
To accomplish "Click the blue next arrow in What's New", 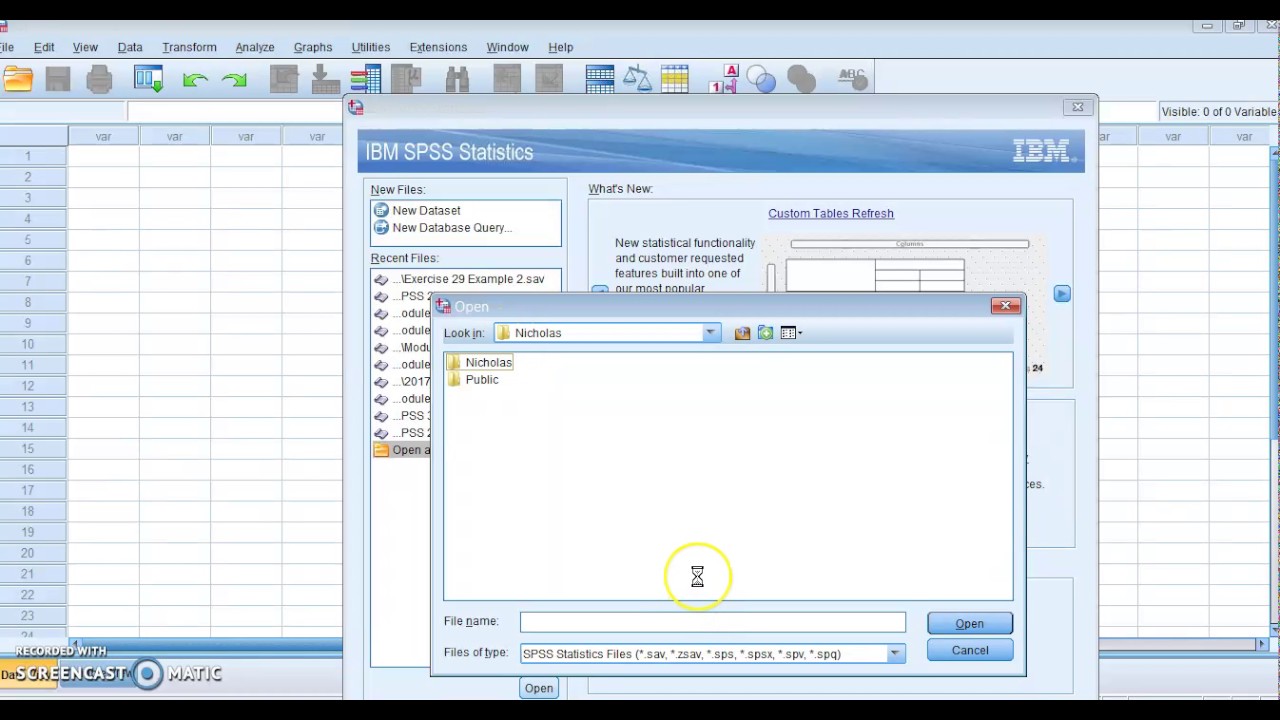I will coord(1062,294).
